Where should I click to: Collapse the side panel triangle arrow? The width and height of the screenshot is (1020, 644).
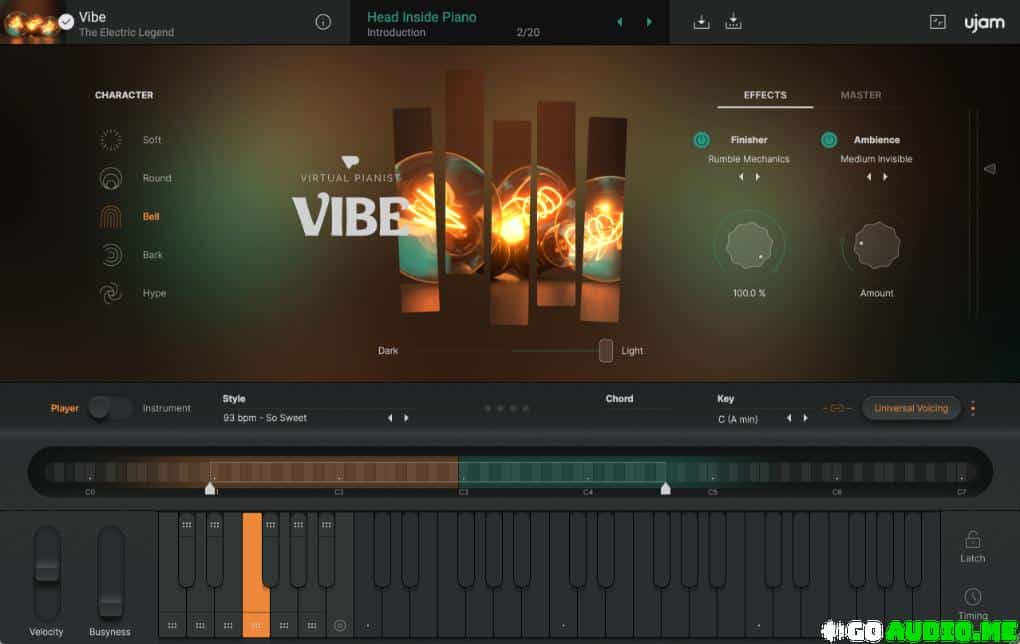[x=989, y=169]
